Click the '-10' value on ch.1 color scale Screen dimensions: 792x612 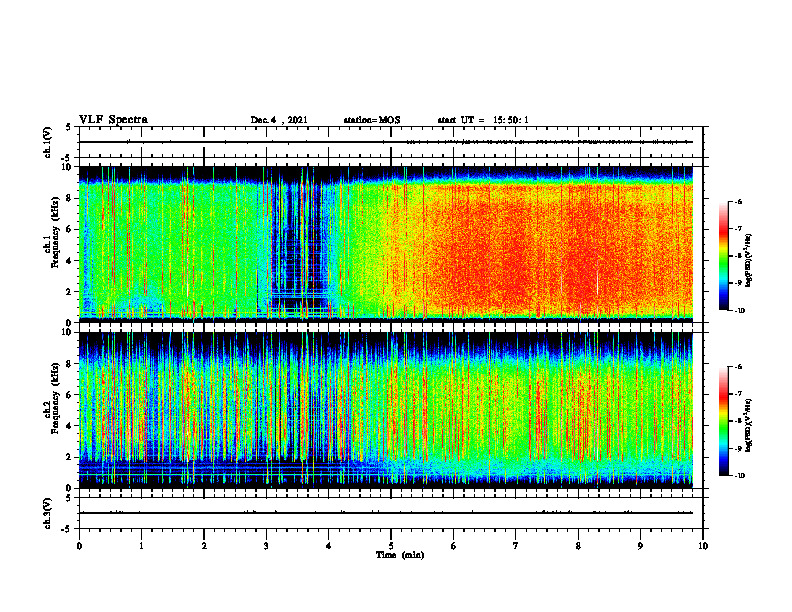pyautogui.click(x=740, y=311)
